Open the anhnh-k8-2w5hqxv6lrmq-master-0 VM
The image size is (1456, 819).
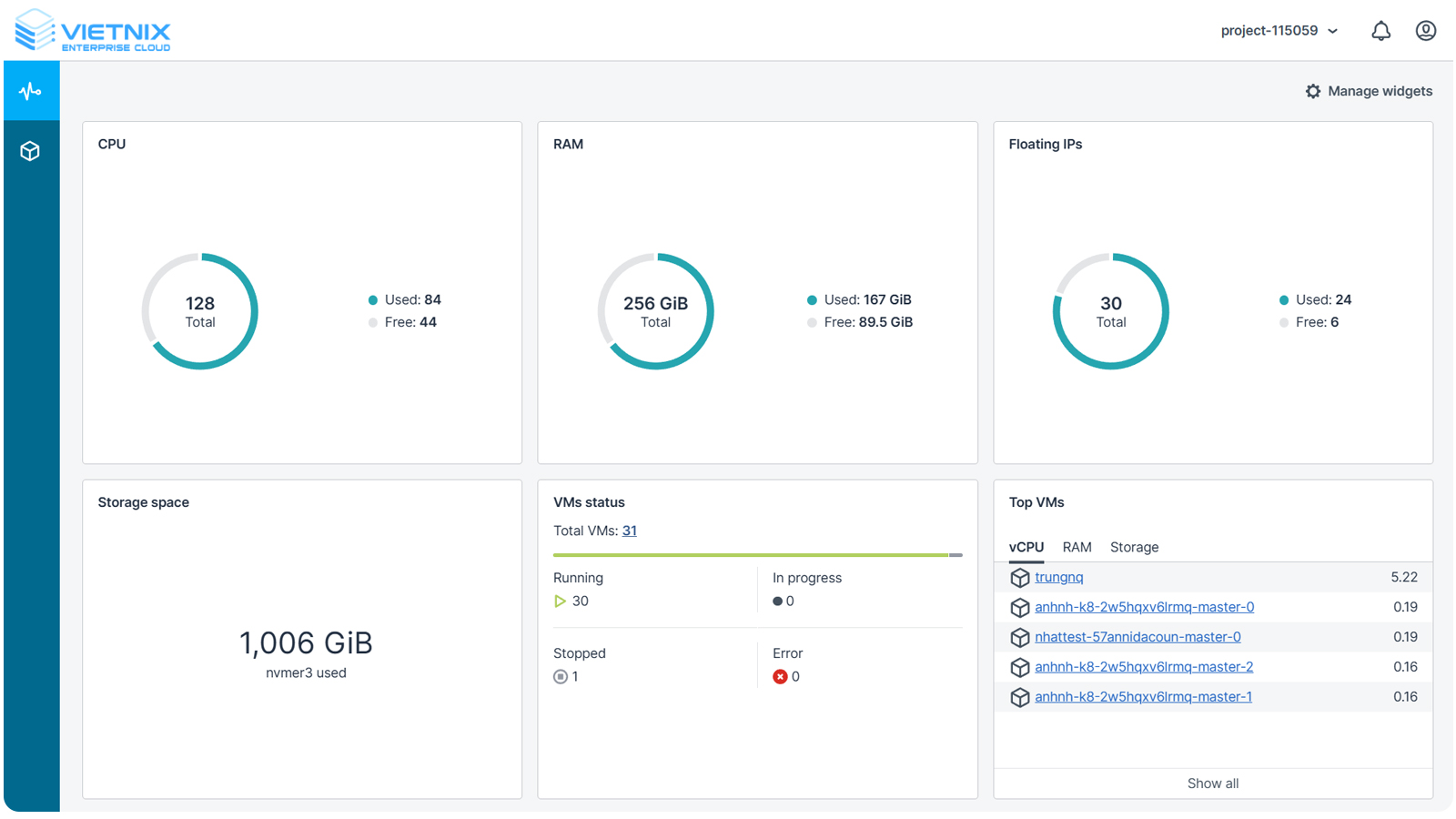point(1143,607)
